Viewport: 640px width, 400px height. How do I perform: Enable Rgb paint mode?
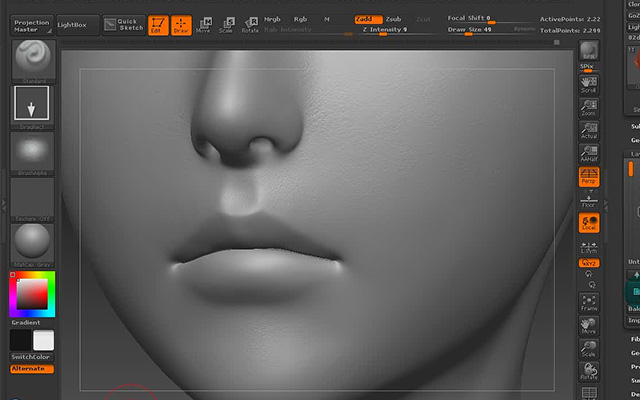pyautogui.click(x=300, y=19)
